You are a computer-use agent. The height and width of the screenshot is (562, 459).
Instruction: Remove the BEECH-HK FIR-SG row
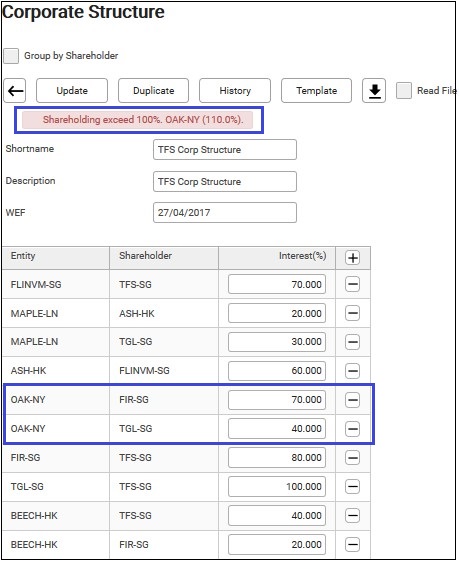click(353, 544)
